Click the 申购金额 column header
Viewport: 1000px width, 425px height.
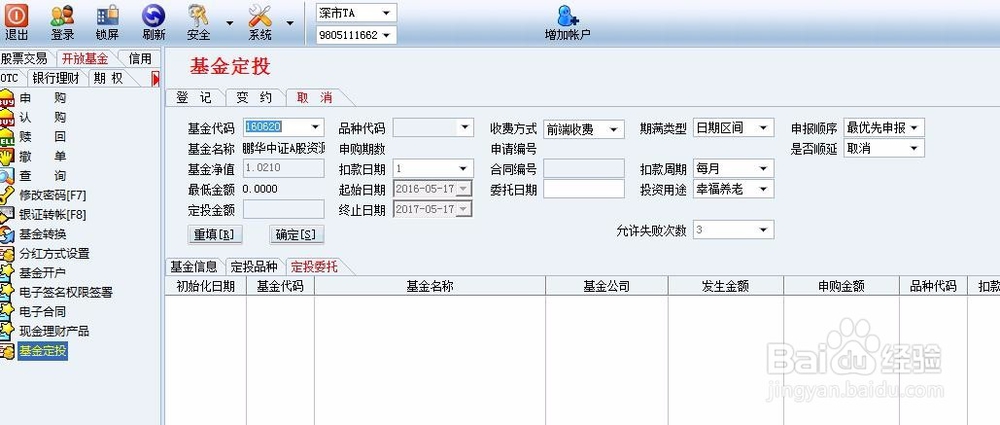tap(841, 286)
